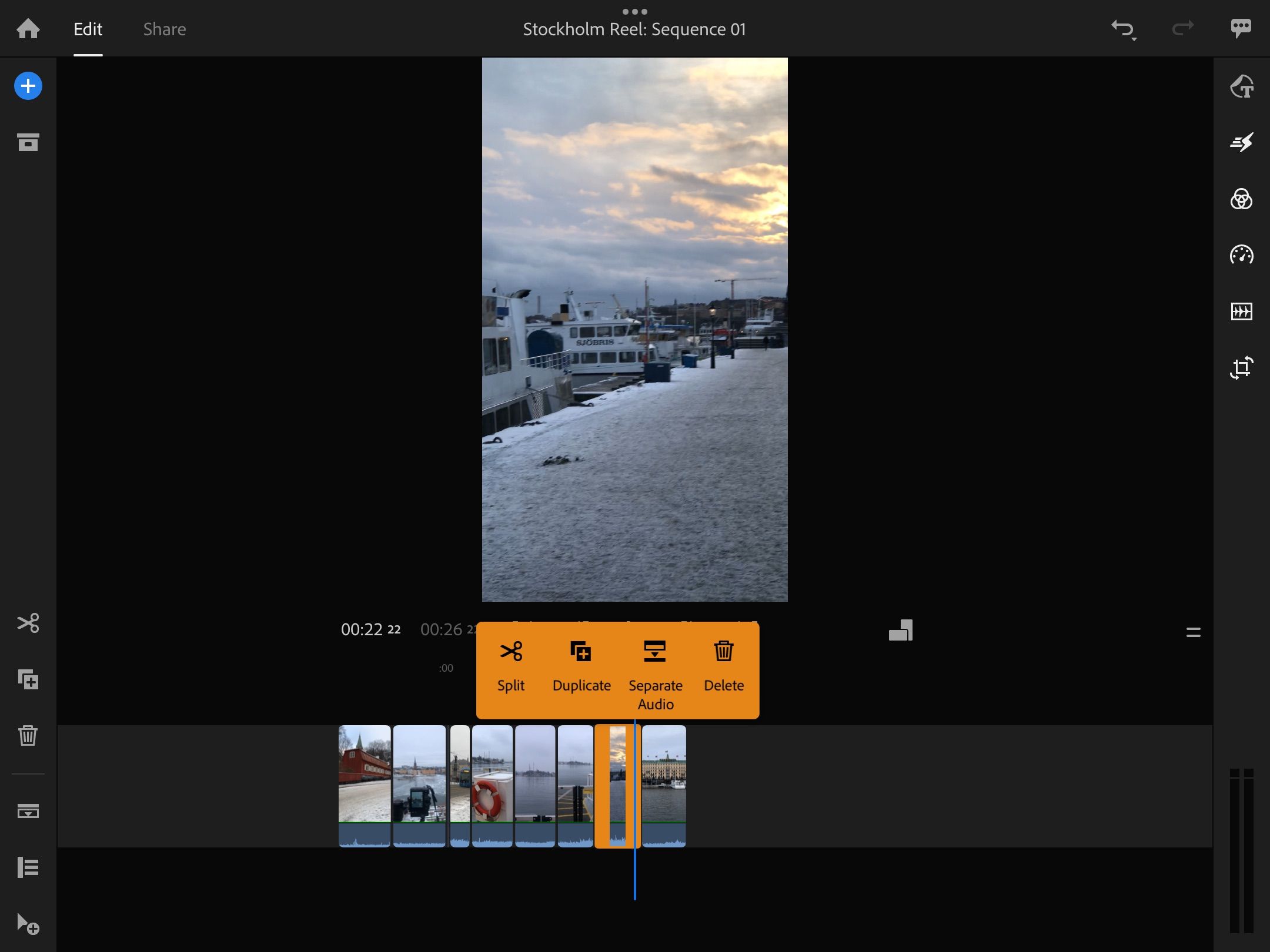Viewport: 1270px width, 952px height.
Task: Toggle the timeline track expand icon
Action: [28, 811]
